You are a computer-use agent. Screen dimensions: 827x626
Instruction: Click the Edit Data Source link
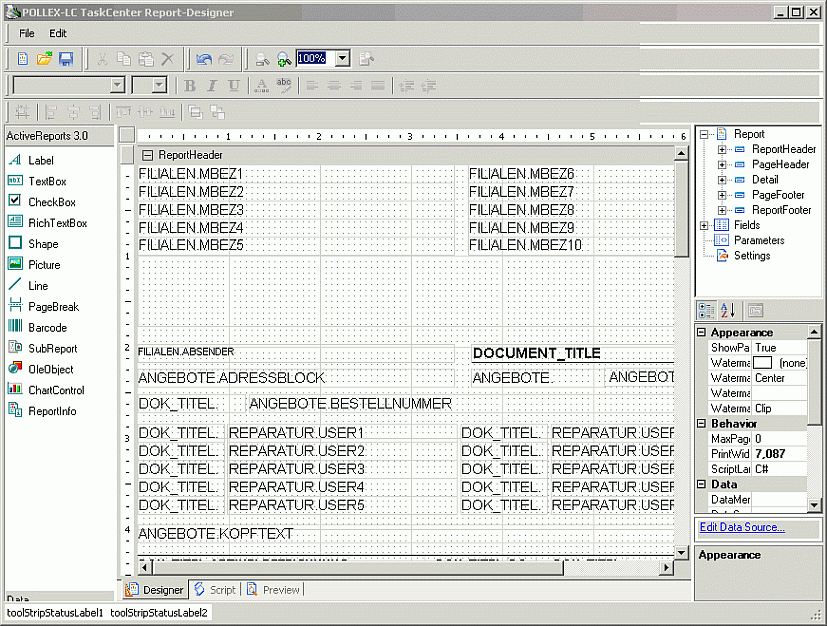(741, 527)
